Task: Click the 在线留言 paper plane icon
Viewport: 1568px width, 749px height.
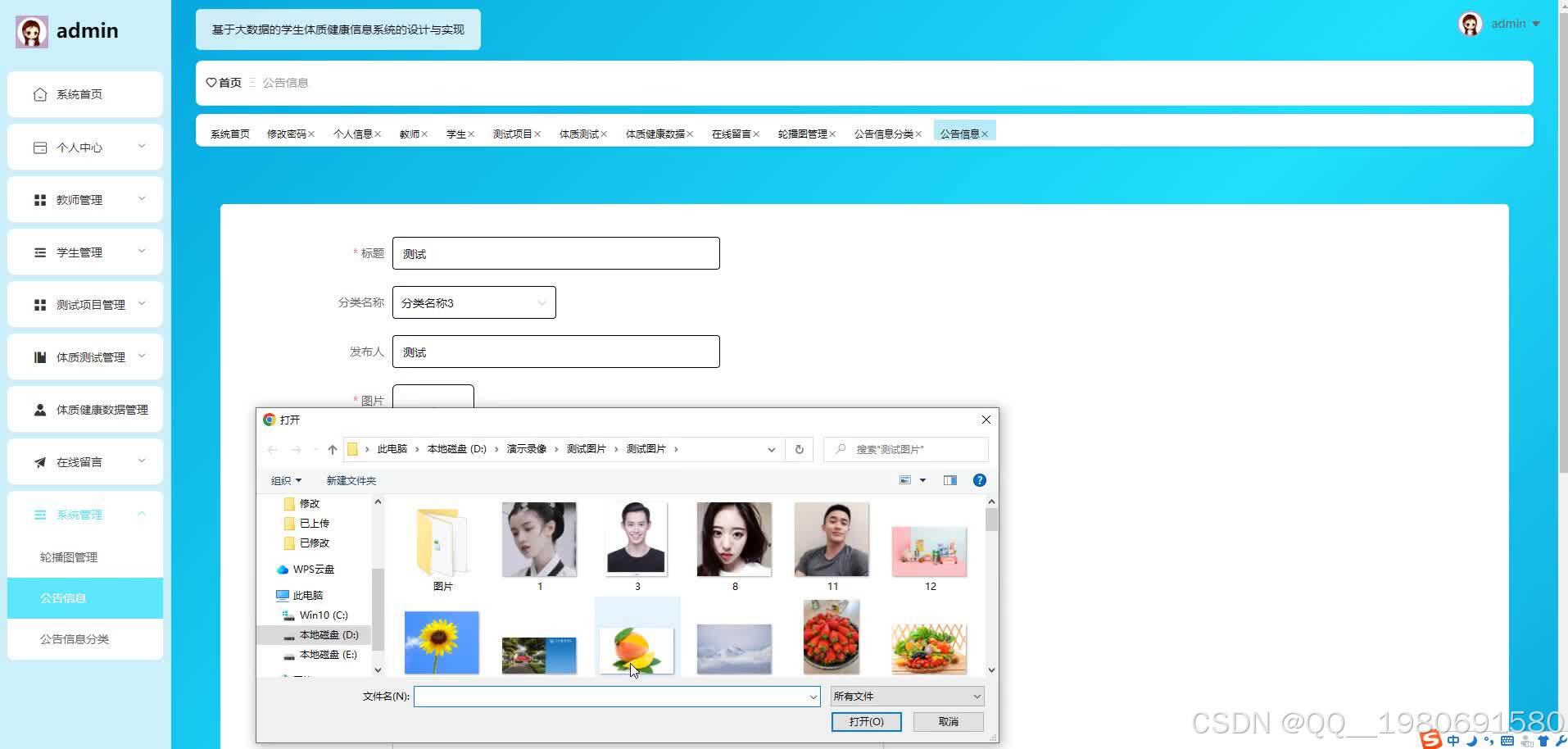Action: click(x=39, y=462)
